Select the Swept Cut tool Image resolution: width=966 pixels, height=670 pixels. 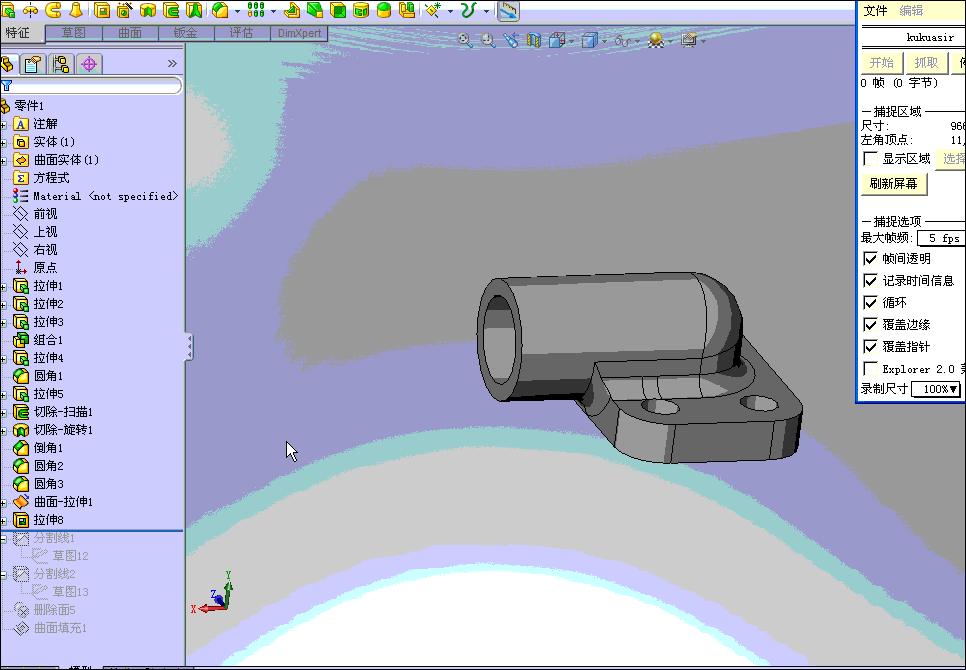171,10
